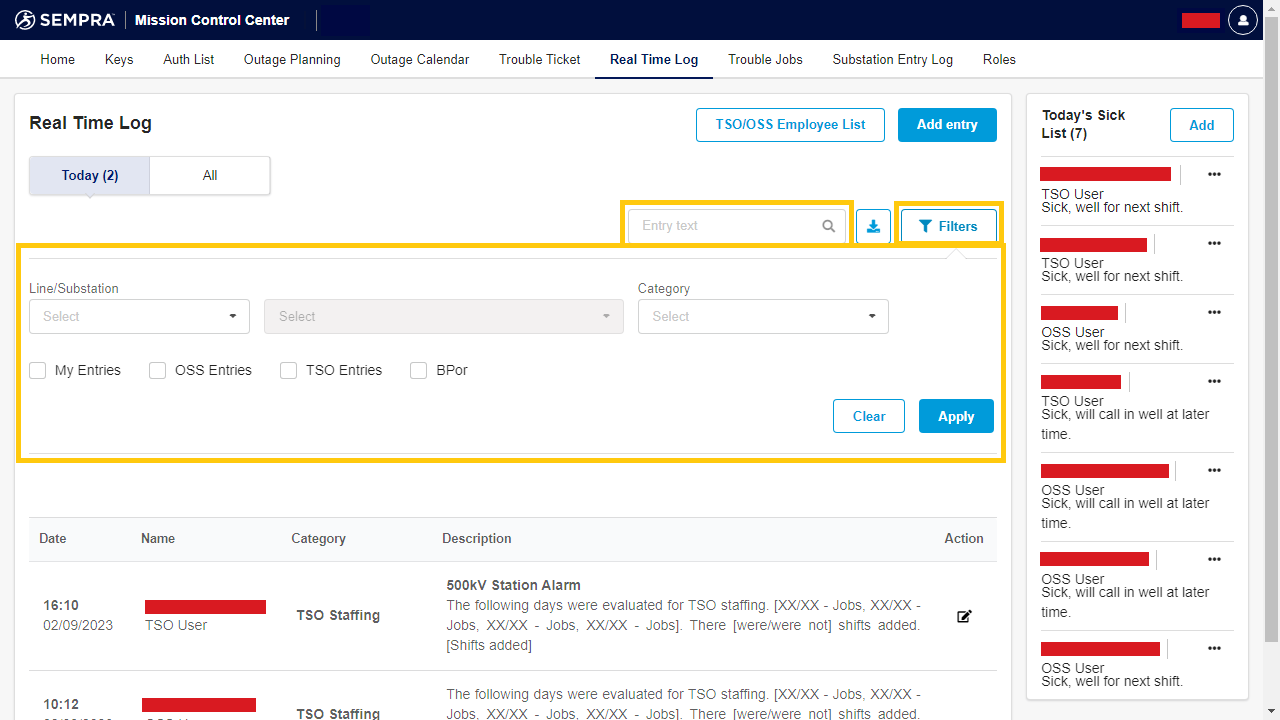
Task: Edit the 16:10 TSO Staffing log entry
Action: (964, 616)
